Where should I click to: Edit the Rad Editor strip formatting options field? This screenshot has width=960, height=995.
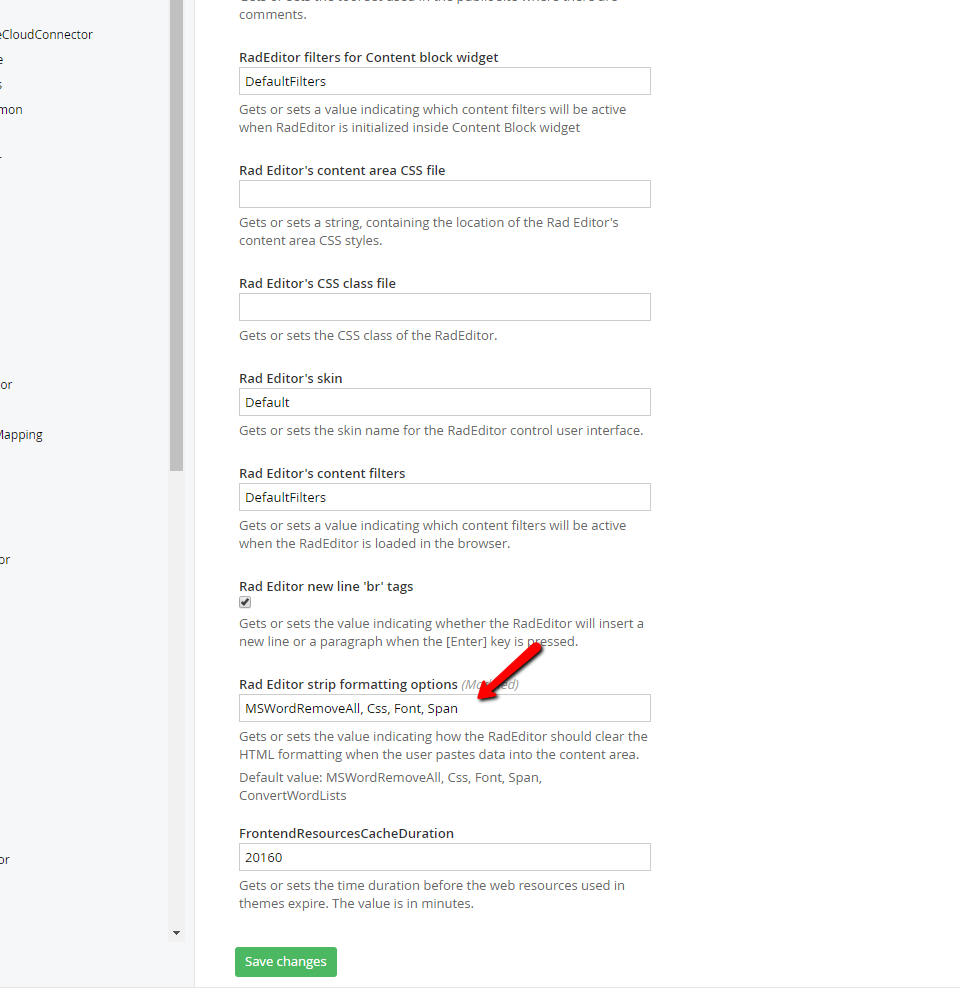445,708
